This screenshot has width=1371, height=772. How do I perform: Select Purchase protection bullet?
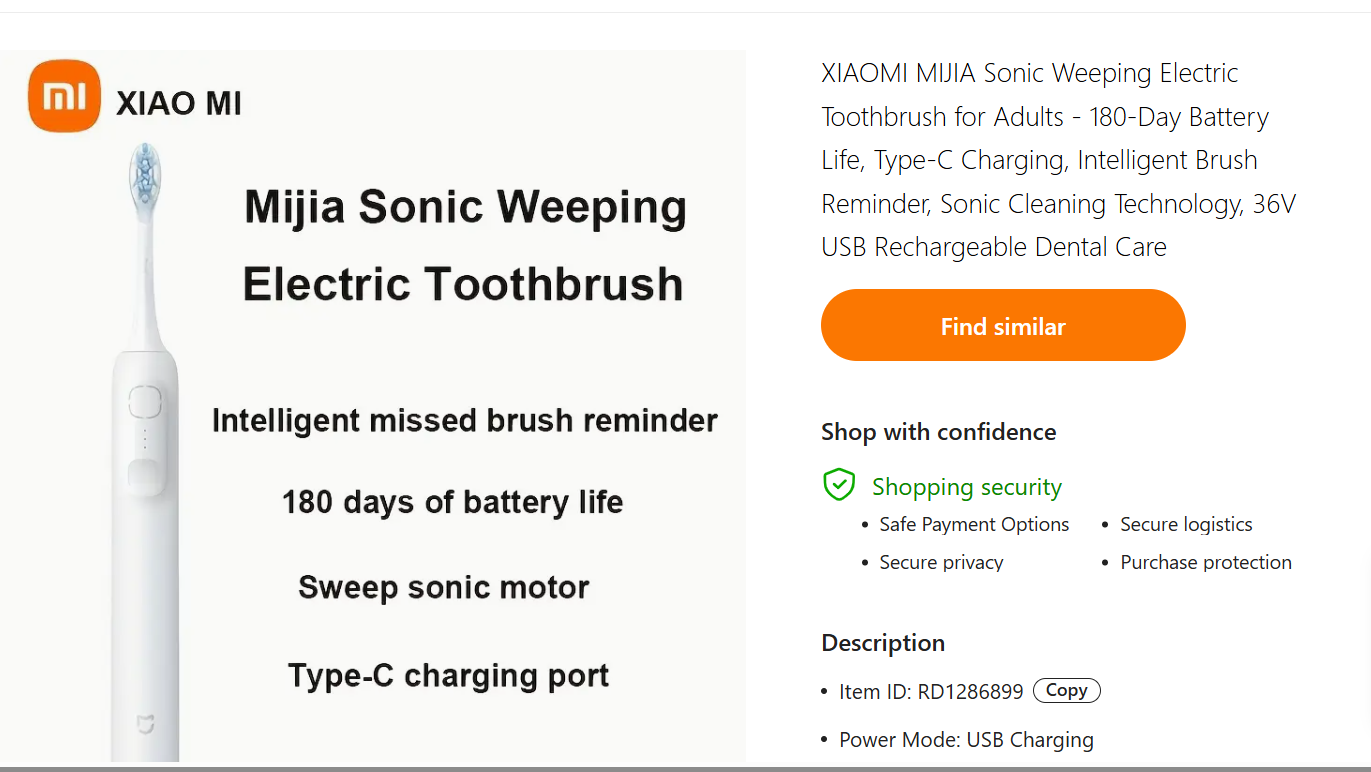click(1205, 562)
